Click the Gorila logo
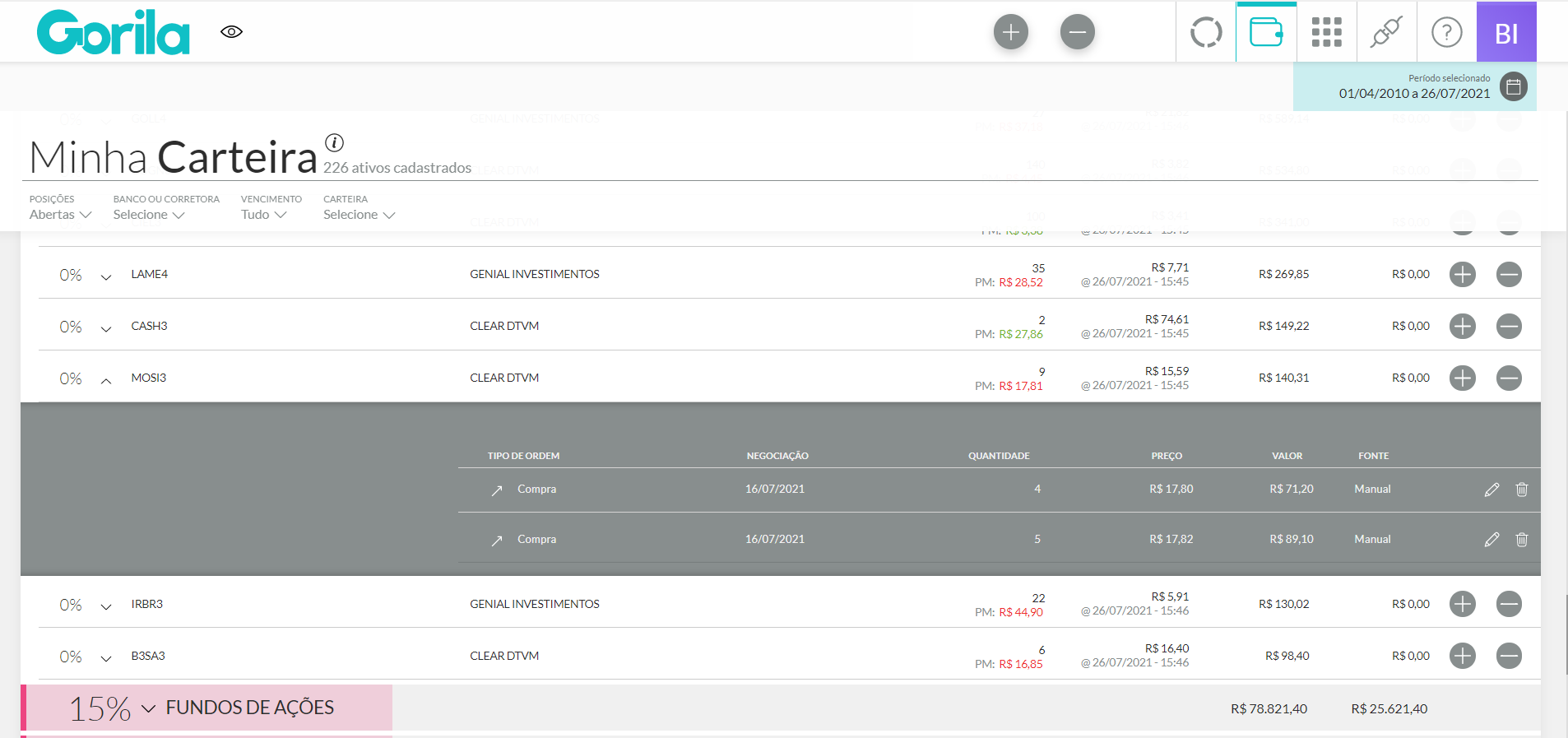Viewport: 1568px width, 738px height. pyautogui.click(x=114, y=32)
